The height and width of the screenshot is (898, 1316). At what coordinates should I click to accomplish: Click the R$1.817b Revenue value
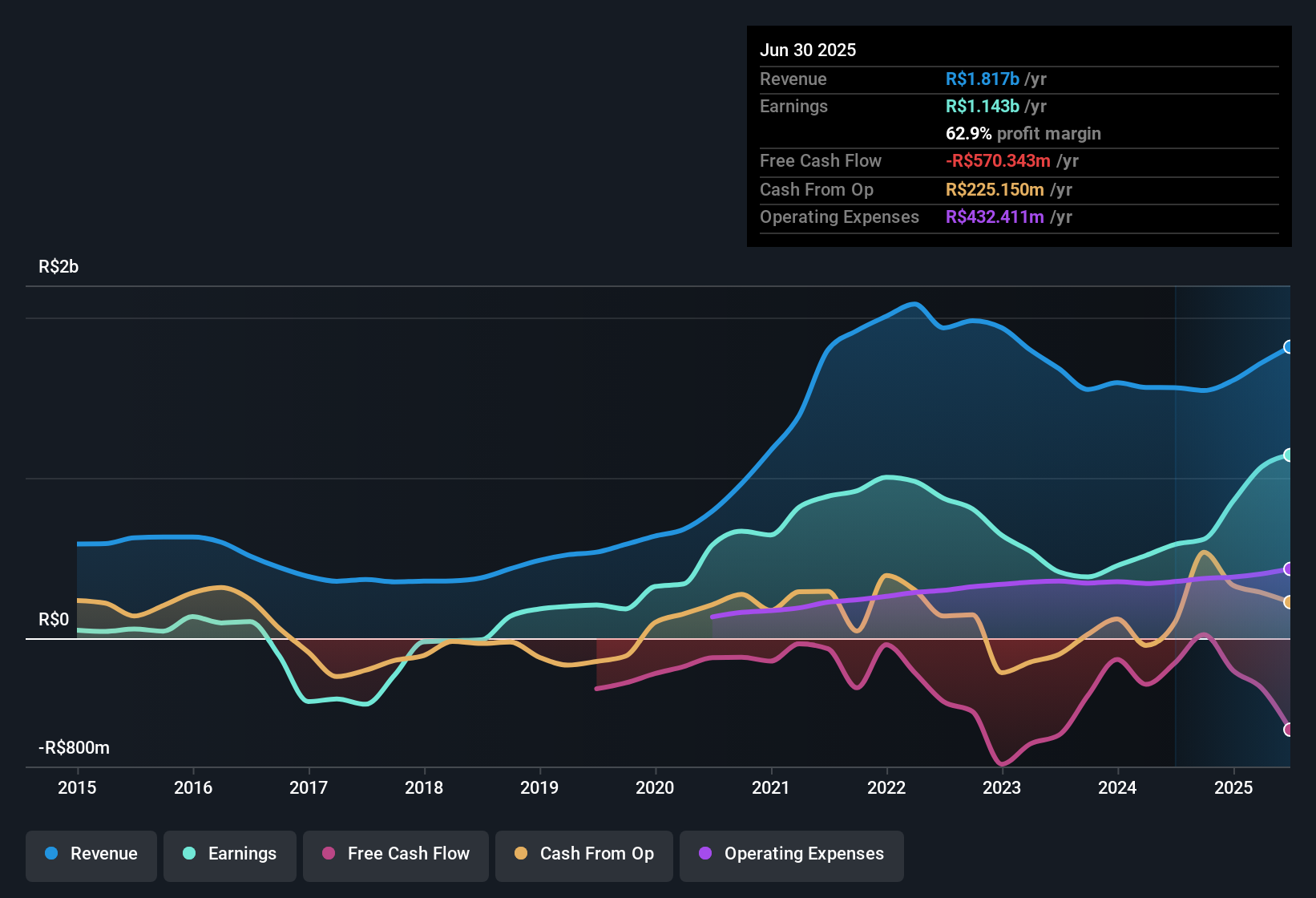coord(982,79)
